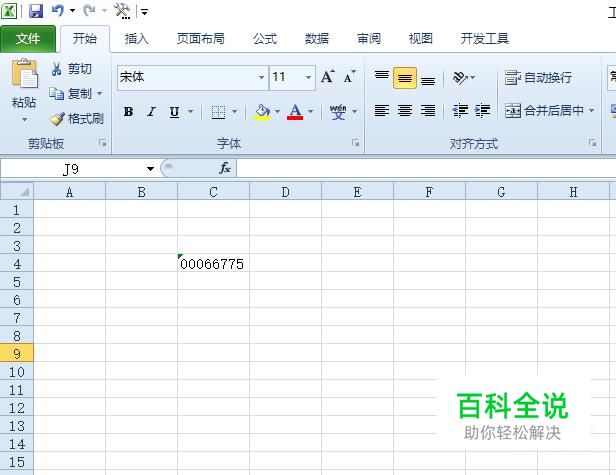Screen dimensions: 616x475
Task: Toggle Italic formatting
Action: pyautogui.click(x=151, y=112)
